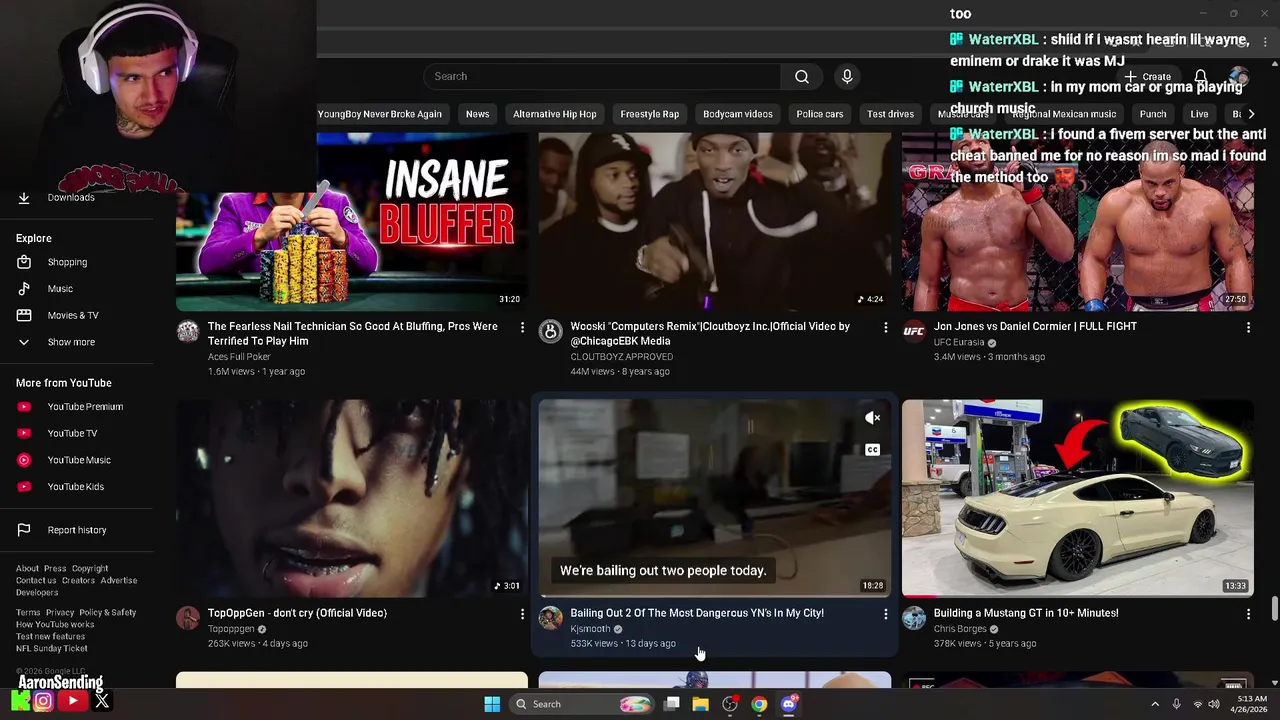Click the Windows taskbar search box
Screen dimensions: 1280x720
583,704
